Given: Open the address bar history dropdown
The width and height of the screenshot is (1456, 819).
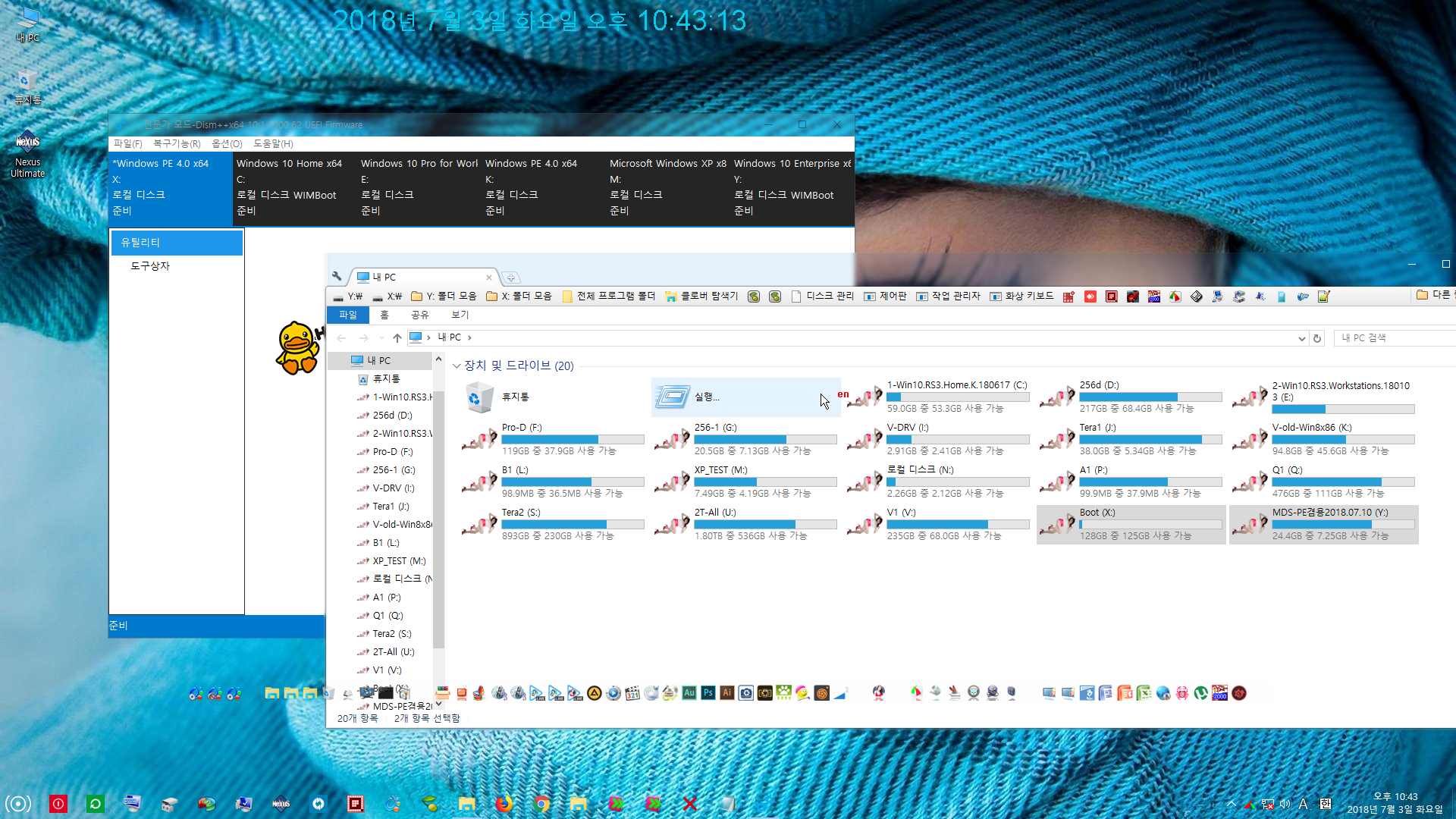Looking at the screenshot, I should pyautogui.click(x=1302, y=338).
